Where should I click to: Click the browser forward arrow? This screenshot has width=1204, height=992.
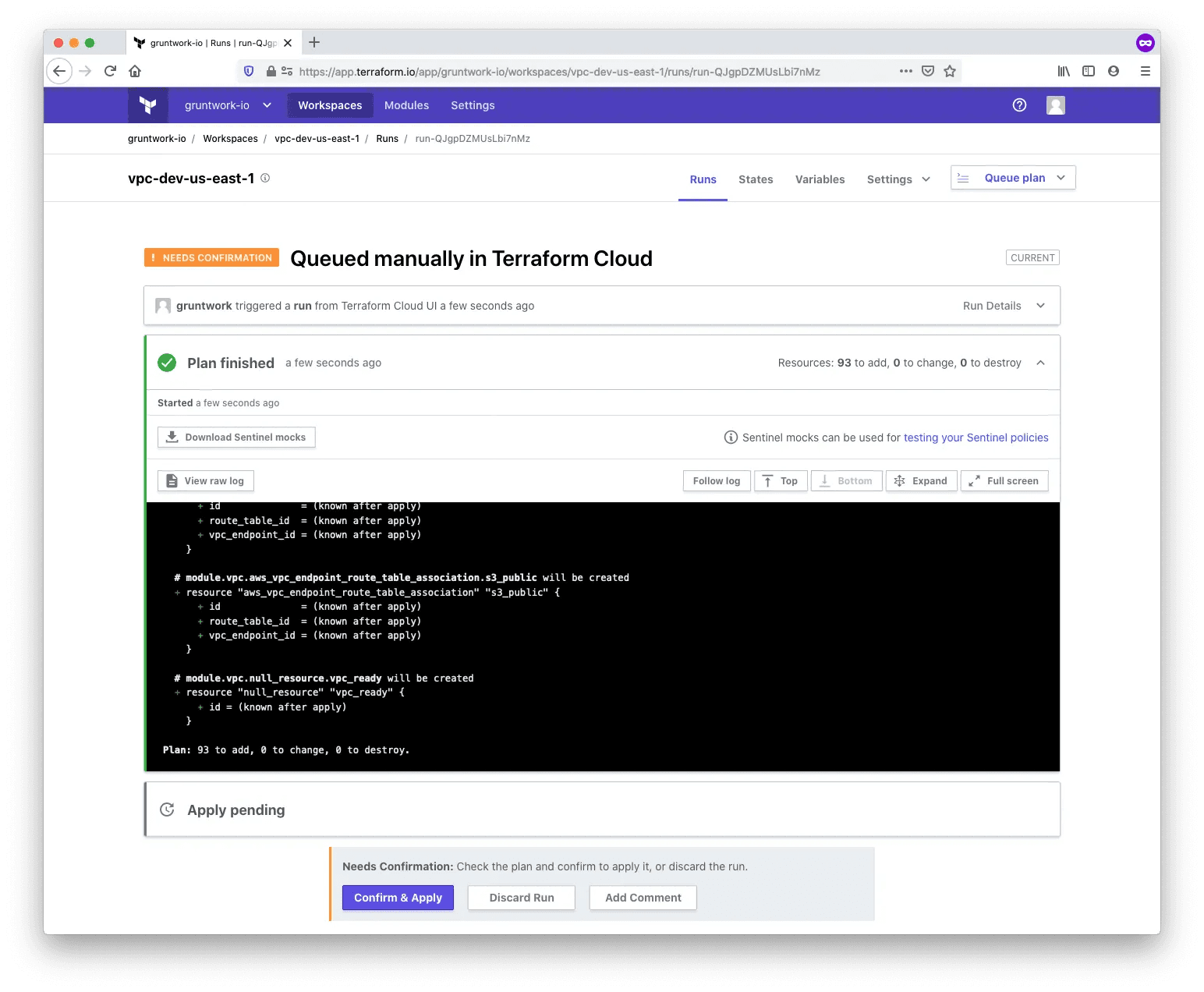(x=86, y=71)
